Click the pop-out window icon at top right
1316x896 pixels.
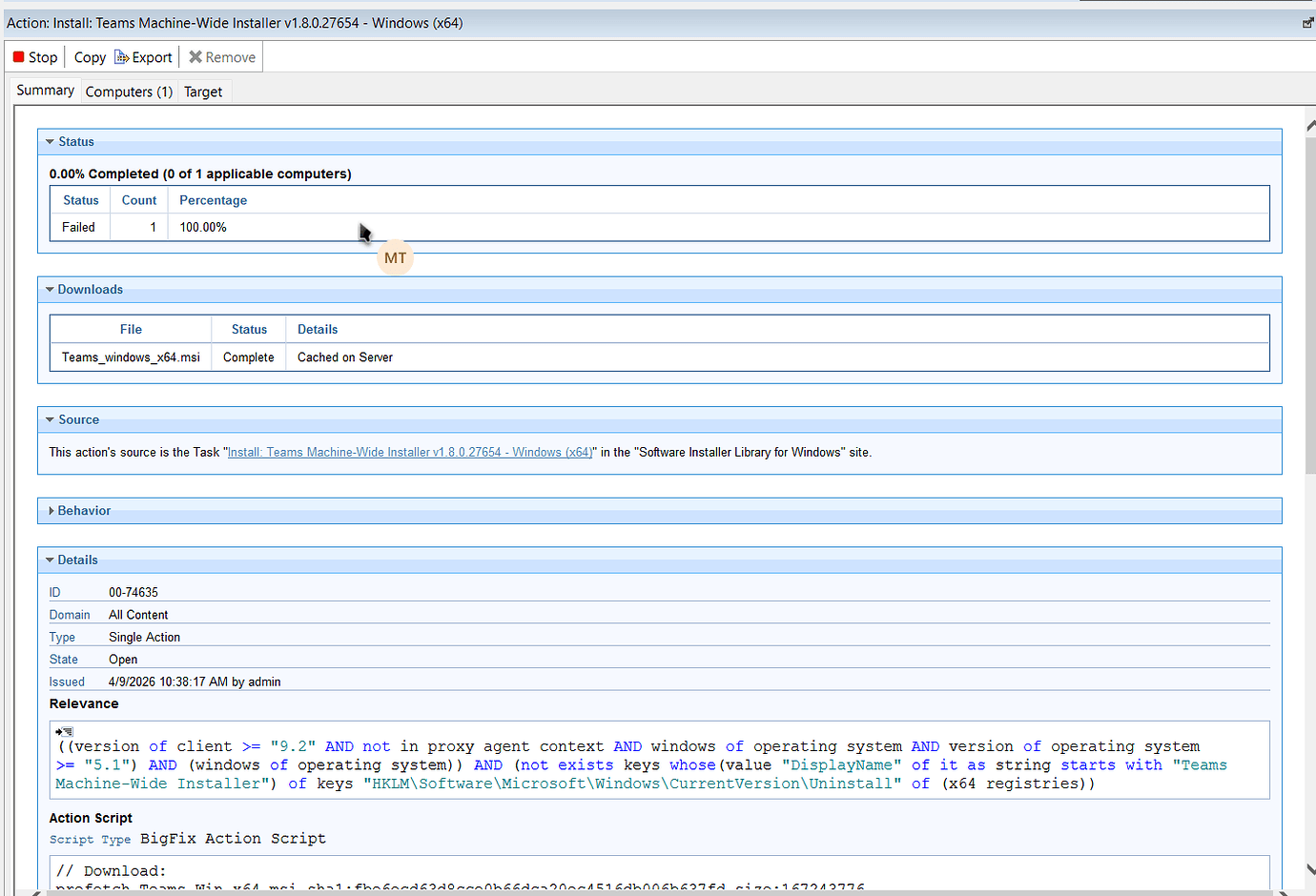(x=1308, y=23)
